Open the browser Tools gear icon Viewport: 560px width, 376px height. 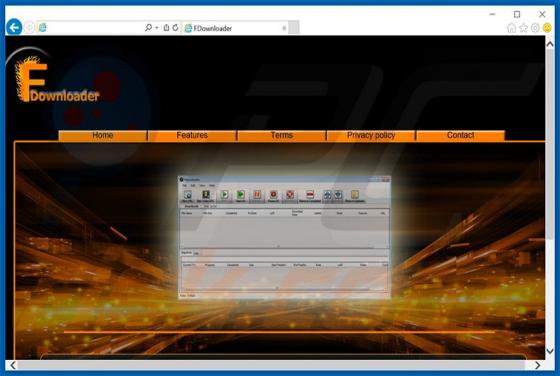535,28
